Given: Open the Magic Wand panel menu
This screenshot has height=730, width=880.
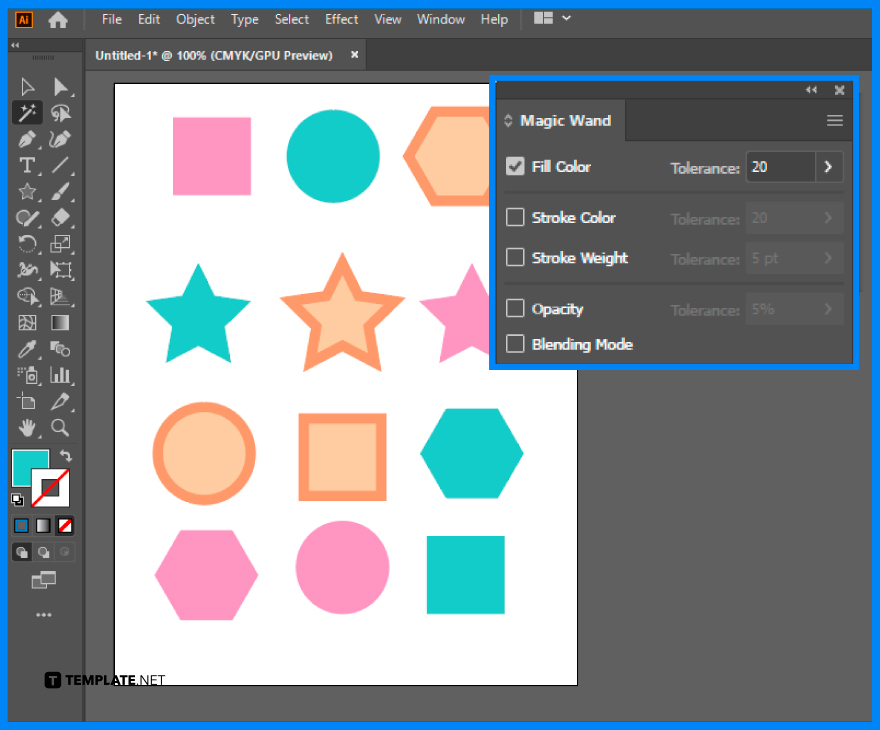Looking at the screenshot, I should pos(835,120).
